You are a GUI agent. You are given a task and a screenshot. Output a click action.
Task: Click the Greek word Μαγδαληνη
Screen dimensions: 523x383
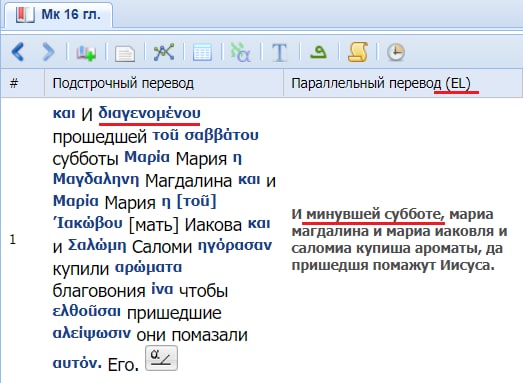pyautogui.click(x=96, y=180)
